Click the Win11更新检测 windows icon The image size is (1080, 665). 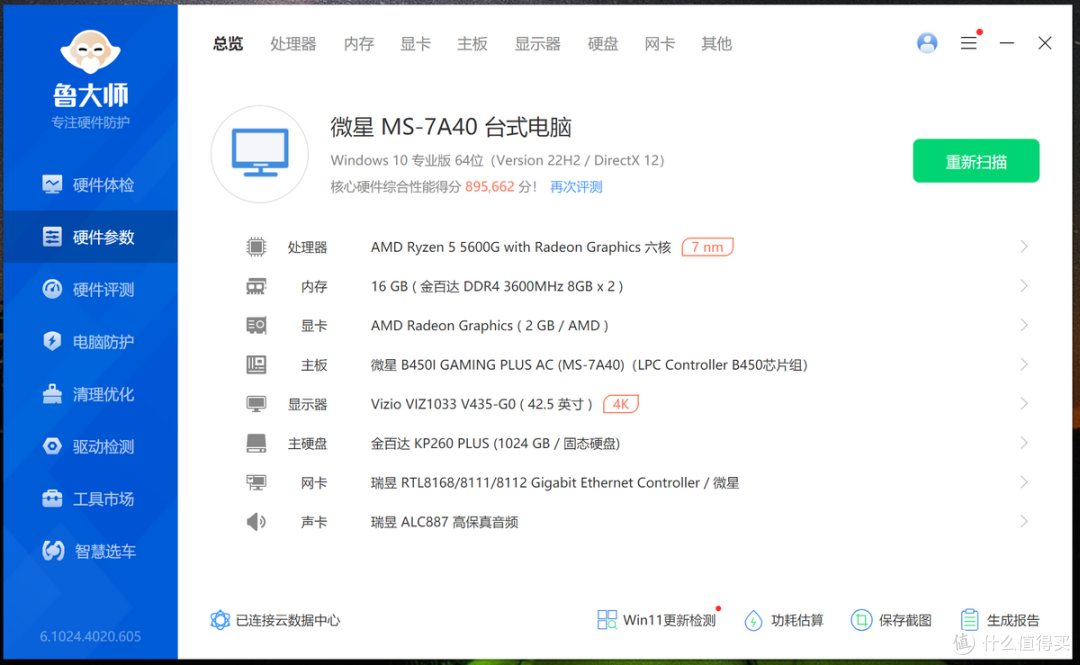pyautogui.click(x=607, y=620)
